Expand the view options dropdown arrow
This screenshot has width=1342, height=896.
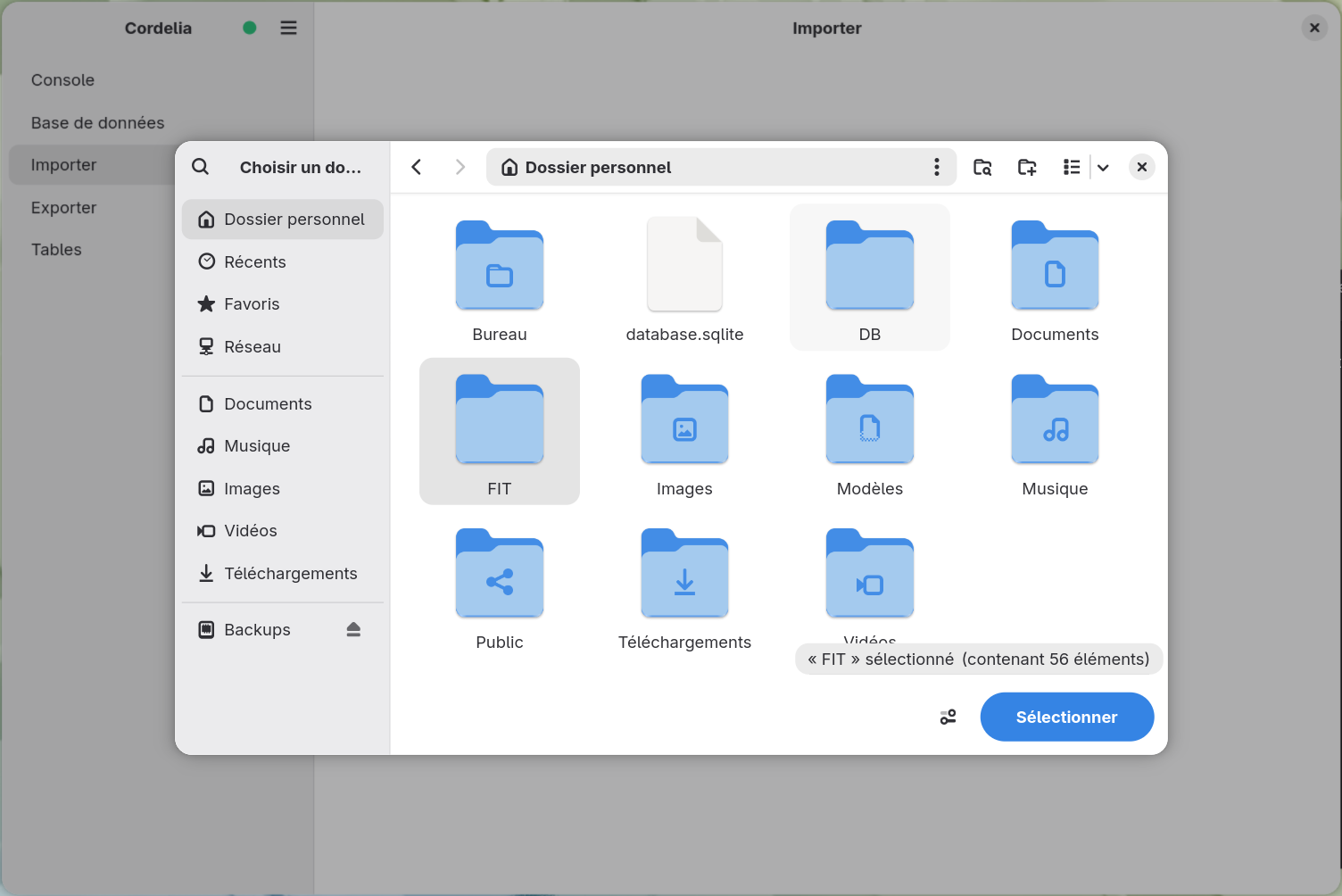[1104, 167]
